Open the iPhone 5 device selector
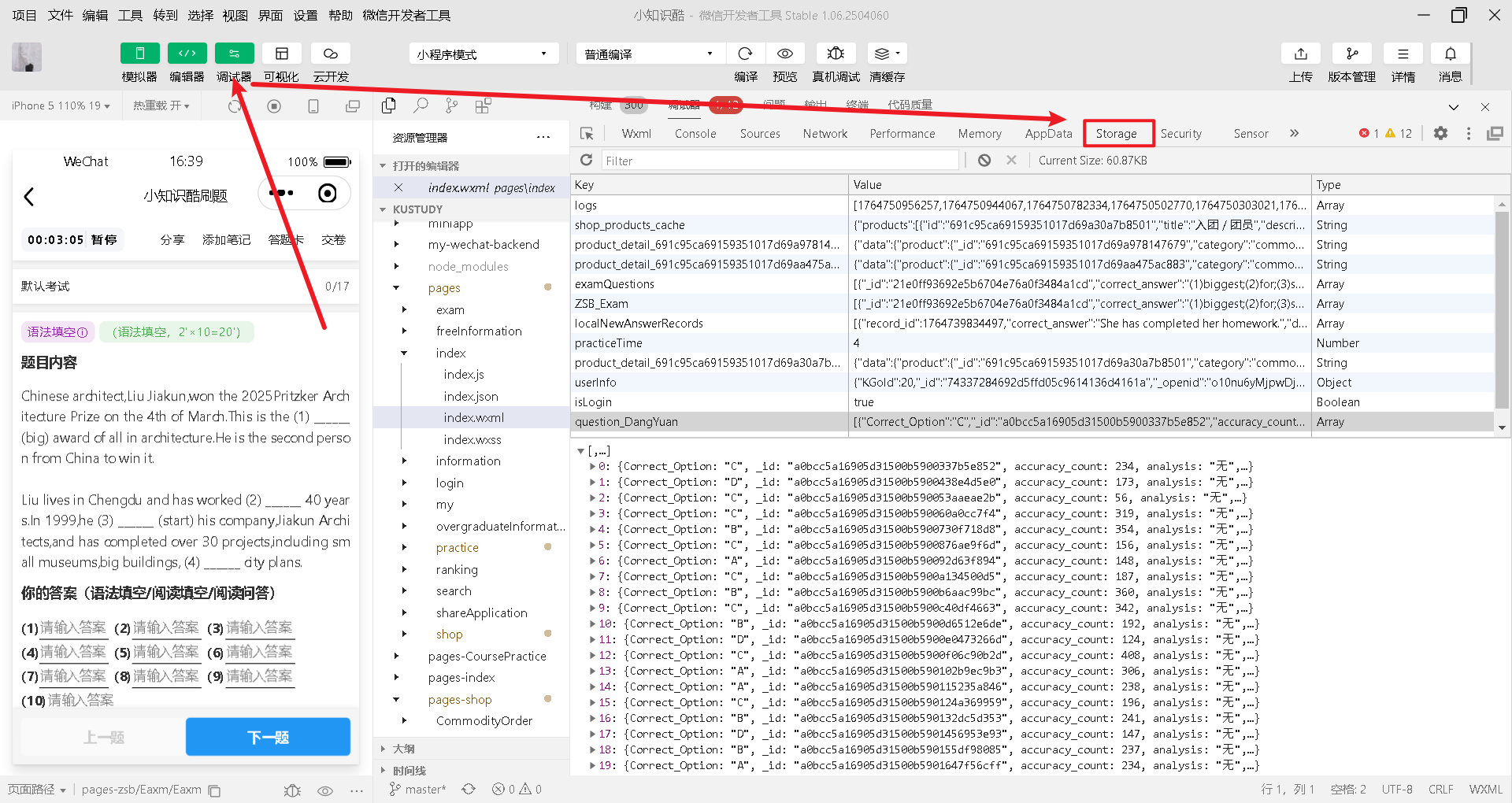The image size is (1512, 803). coord(61,105)
